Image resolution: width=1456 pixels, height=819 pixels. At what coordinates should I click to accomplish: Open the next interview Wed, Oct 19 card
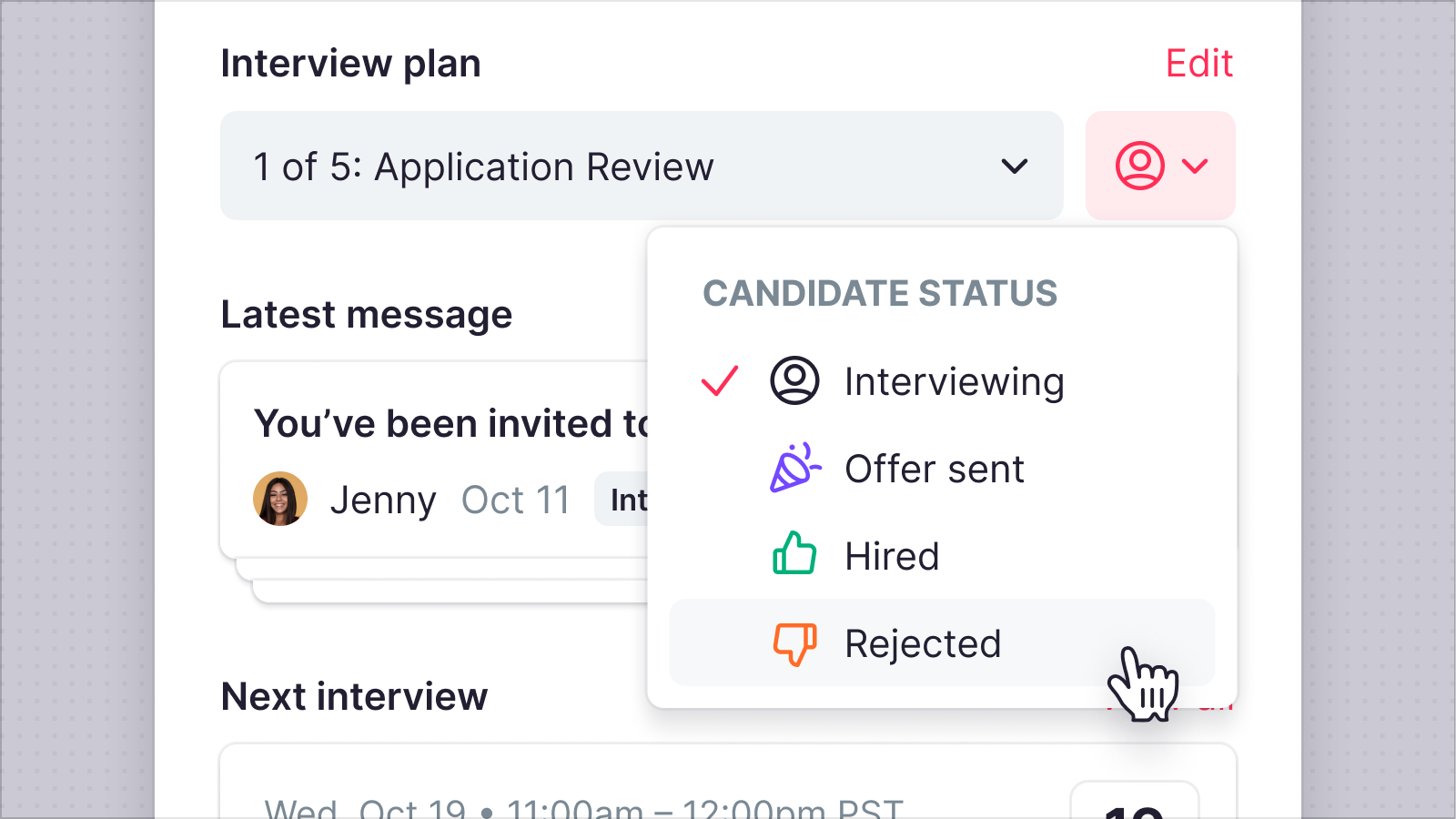pyautogui.click(x=727, y=783)
